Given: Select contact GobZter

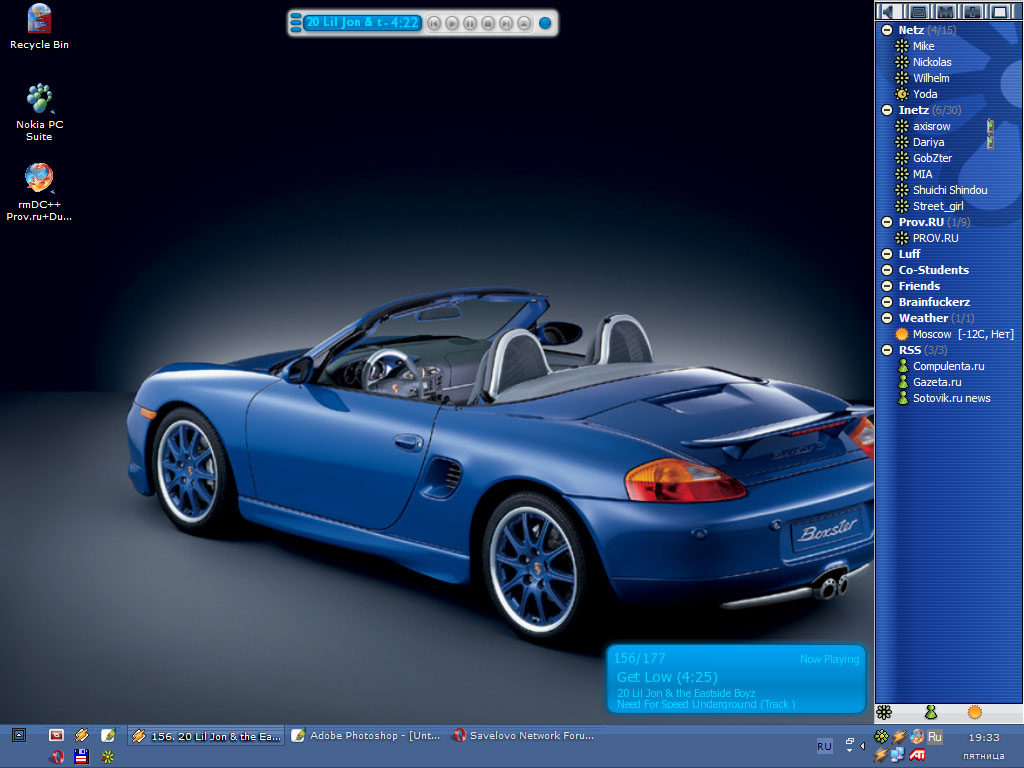Looking at the screenshot, I should tap(933, 158).
